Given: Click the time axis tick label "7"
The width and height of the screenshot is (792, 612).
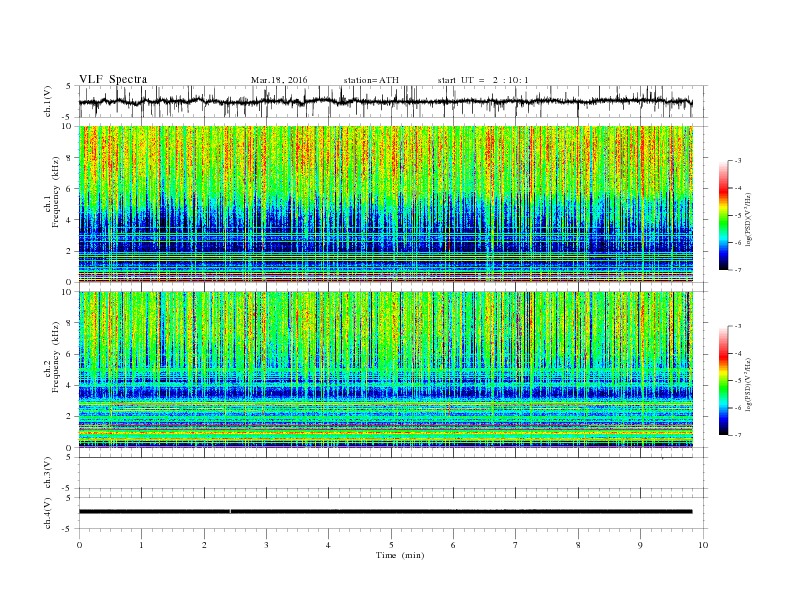Looking at the screenshot, I should [516, 545].
